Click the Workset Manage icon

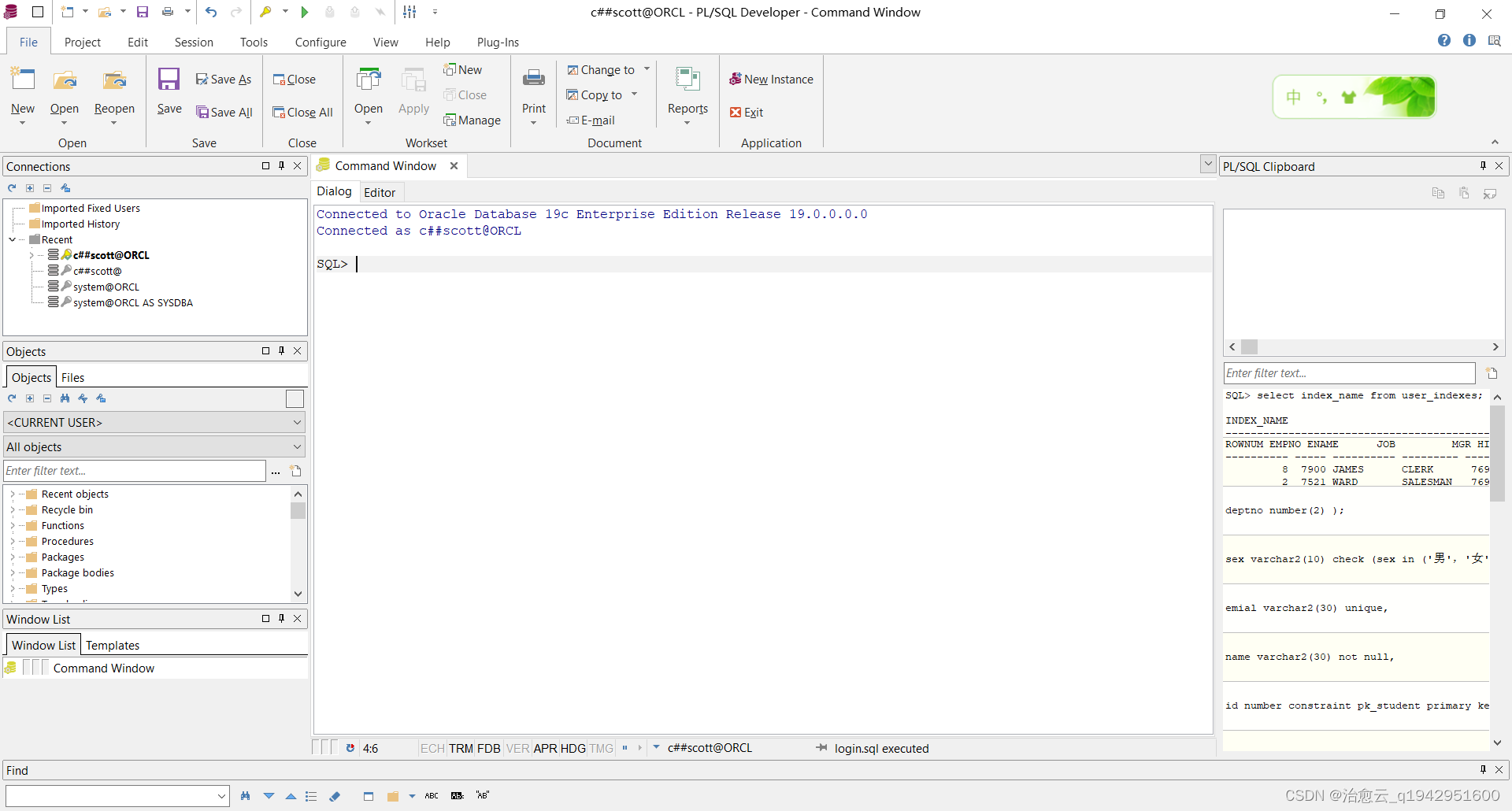coord(450,120)
